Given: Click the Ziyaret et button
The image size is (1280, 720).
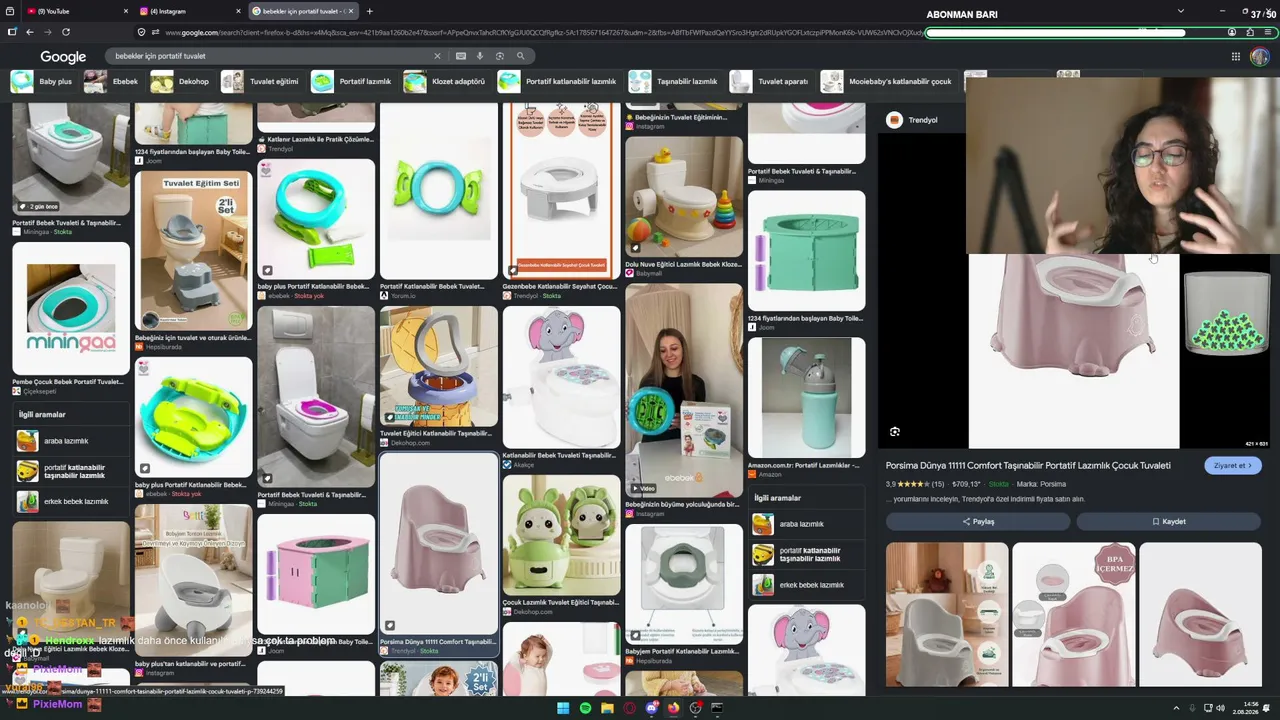Looking at the screenshot, I should click(1233, 465).
